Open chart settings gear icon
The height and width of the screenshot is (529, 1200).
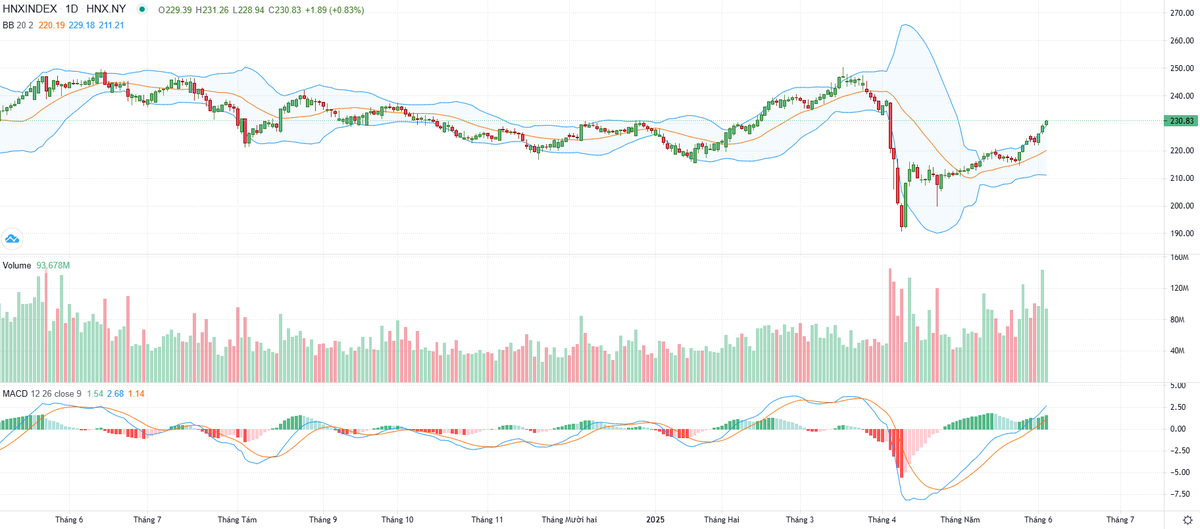[x=1185, y=520]
